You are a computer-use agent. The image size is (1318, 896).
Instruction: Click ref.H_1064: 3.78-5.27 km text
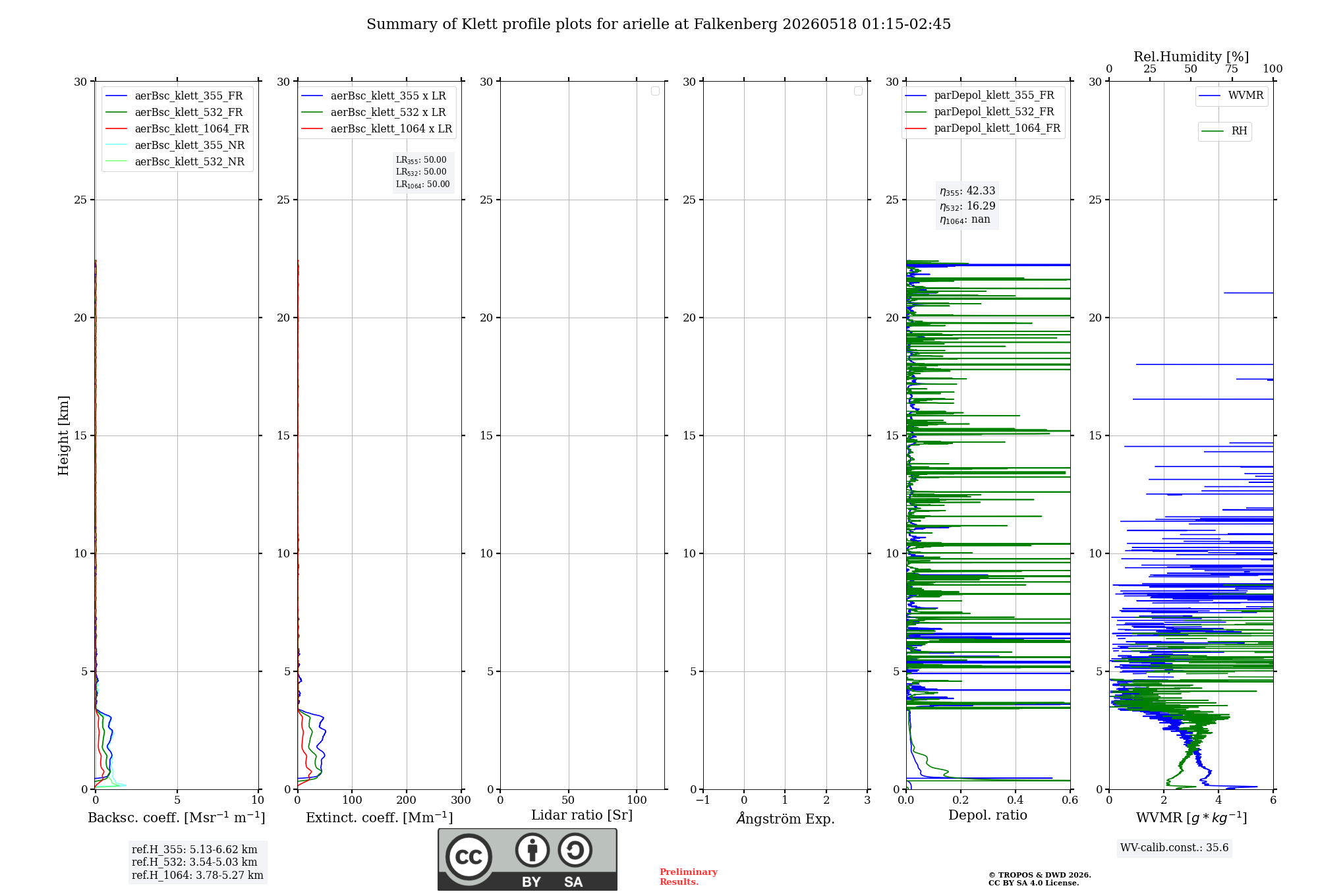198,876
